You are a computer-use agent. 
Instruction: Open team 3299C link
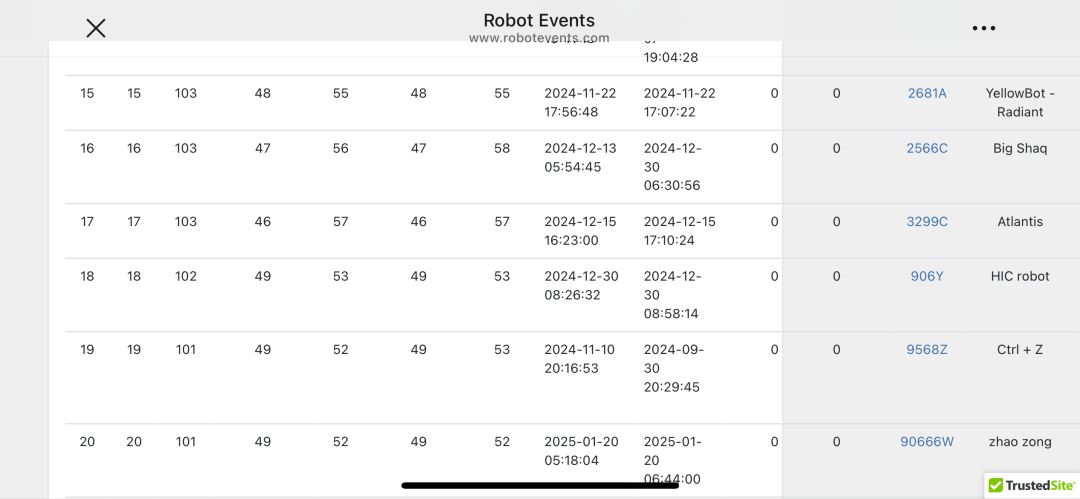[x=927, y=221]
